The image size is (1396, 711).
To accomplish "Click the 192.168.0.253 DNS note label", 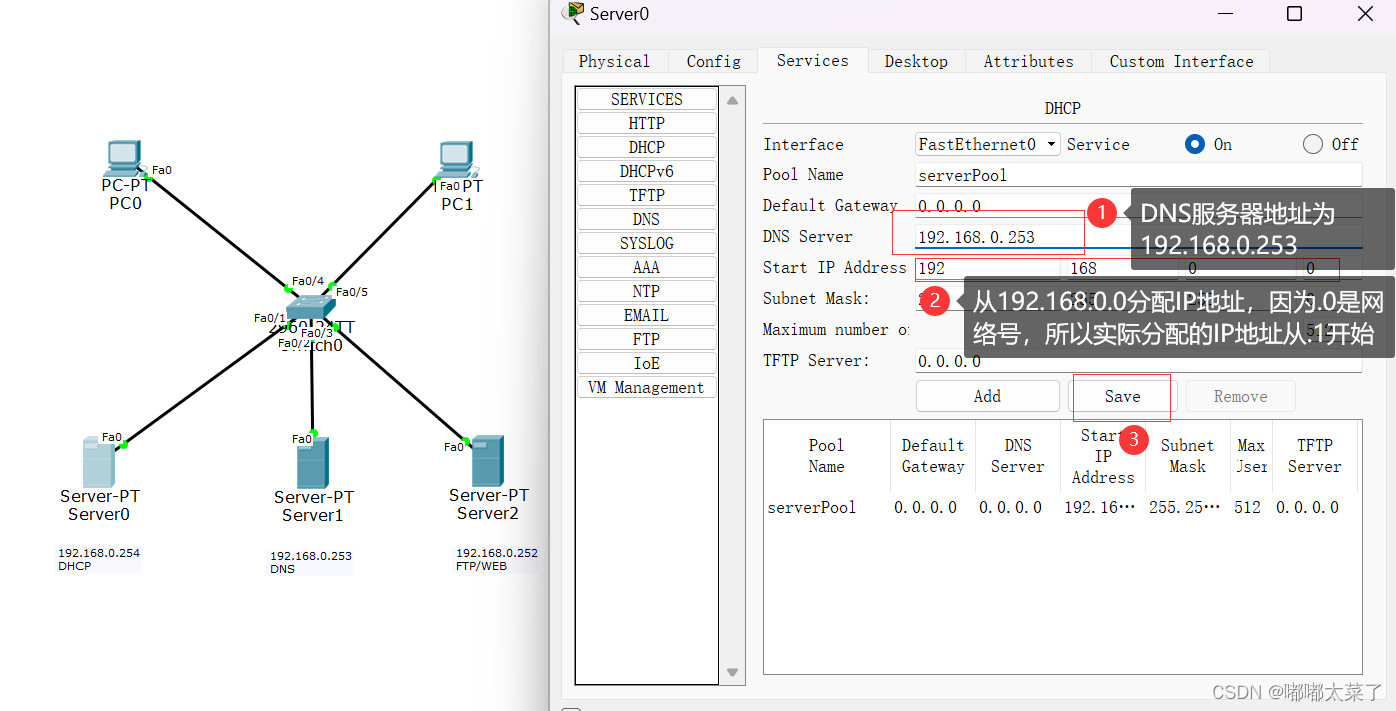I will point(310,562).
